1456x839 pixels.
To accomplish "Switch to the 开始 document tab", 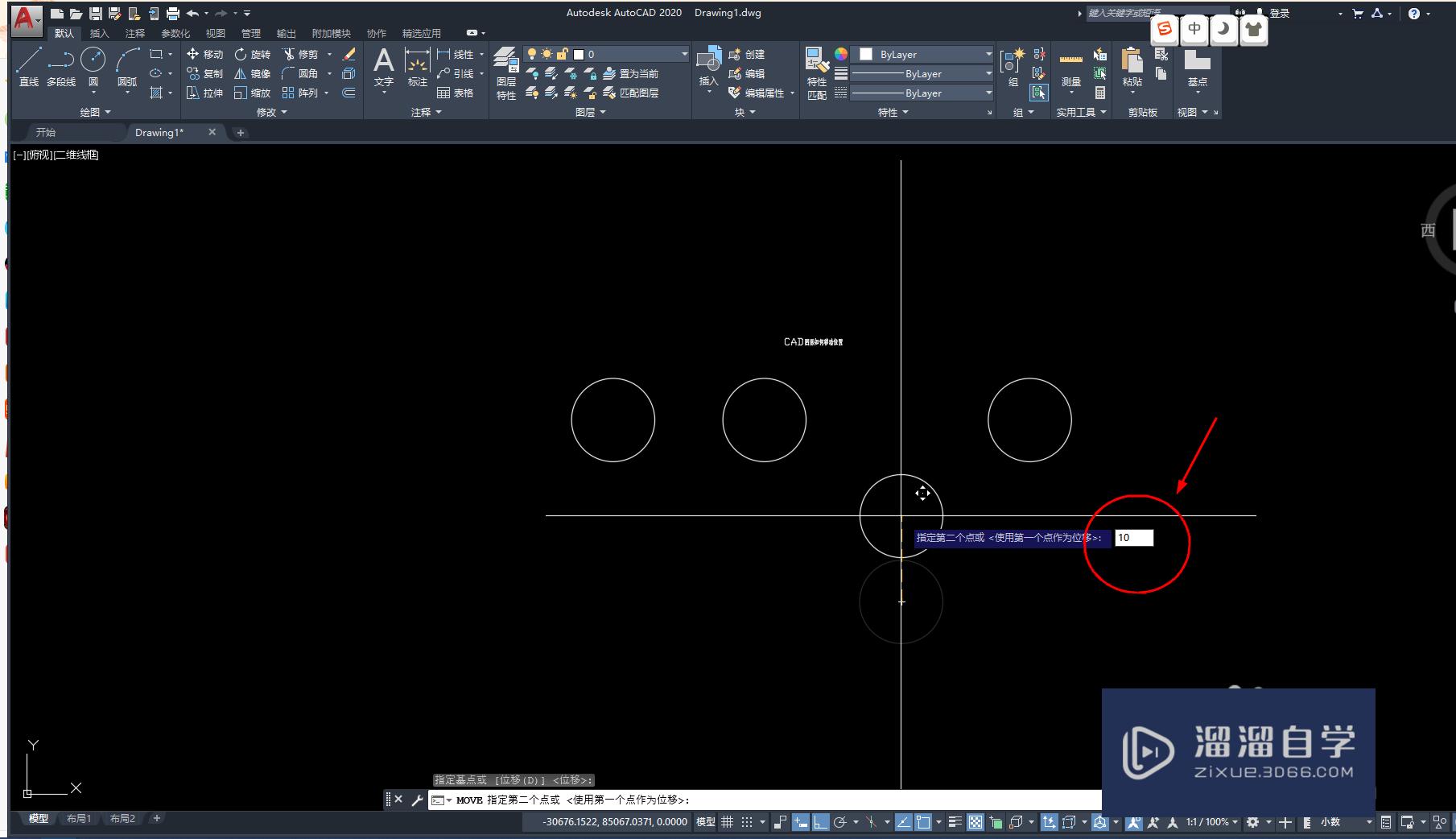I will pos(46,132).
